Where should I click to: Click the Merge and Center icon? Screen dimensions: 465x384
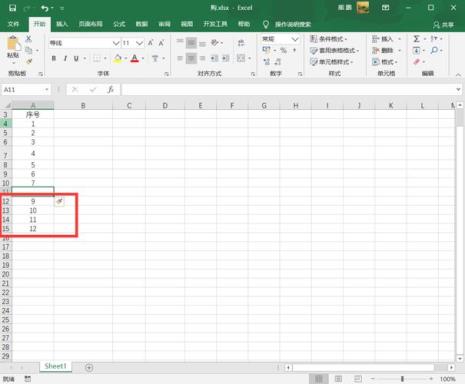(241, 58)
